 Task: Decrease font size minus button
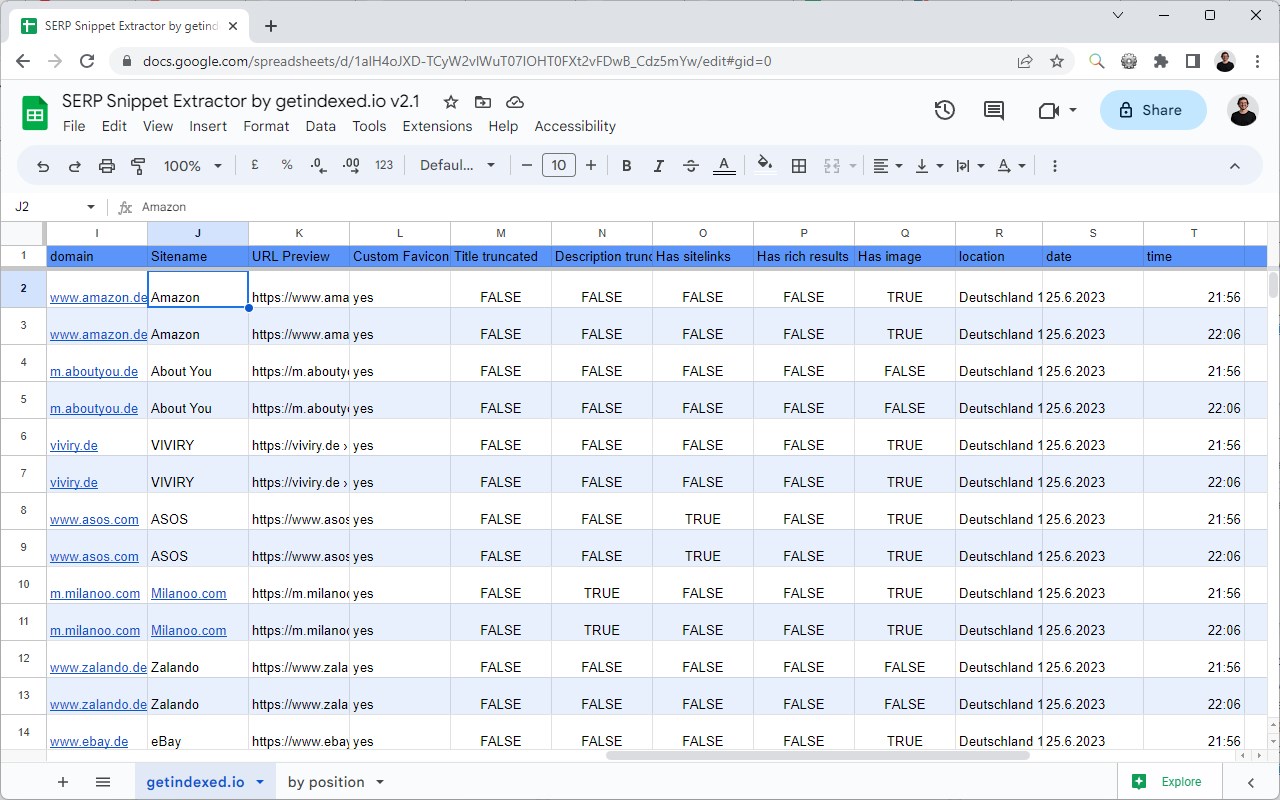(x=527, y=166)
